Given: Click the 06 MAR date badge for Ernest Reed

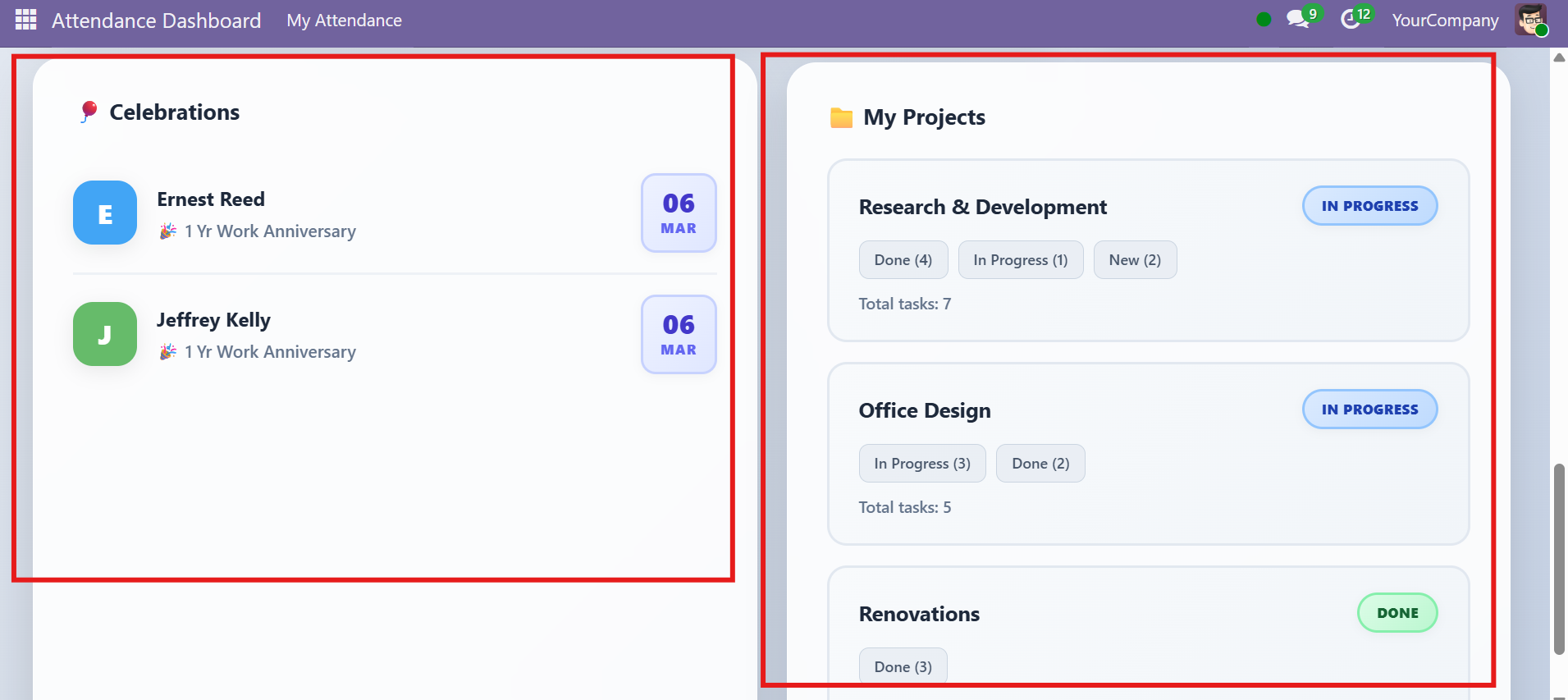Looking at the screenshot, I should 679,213.
